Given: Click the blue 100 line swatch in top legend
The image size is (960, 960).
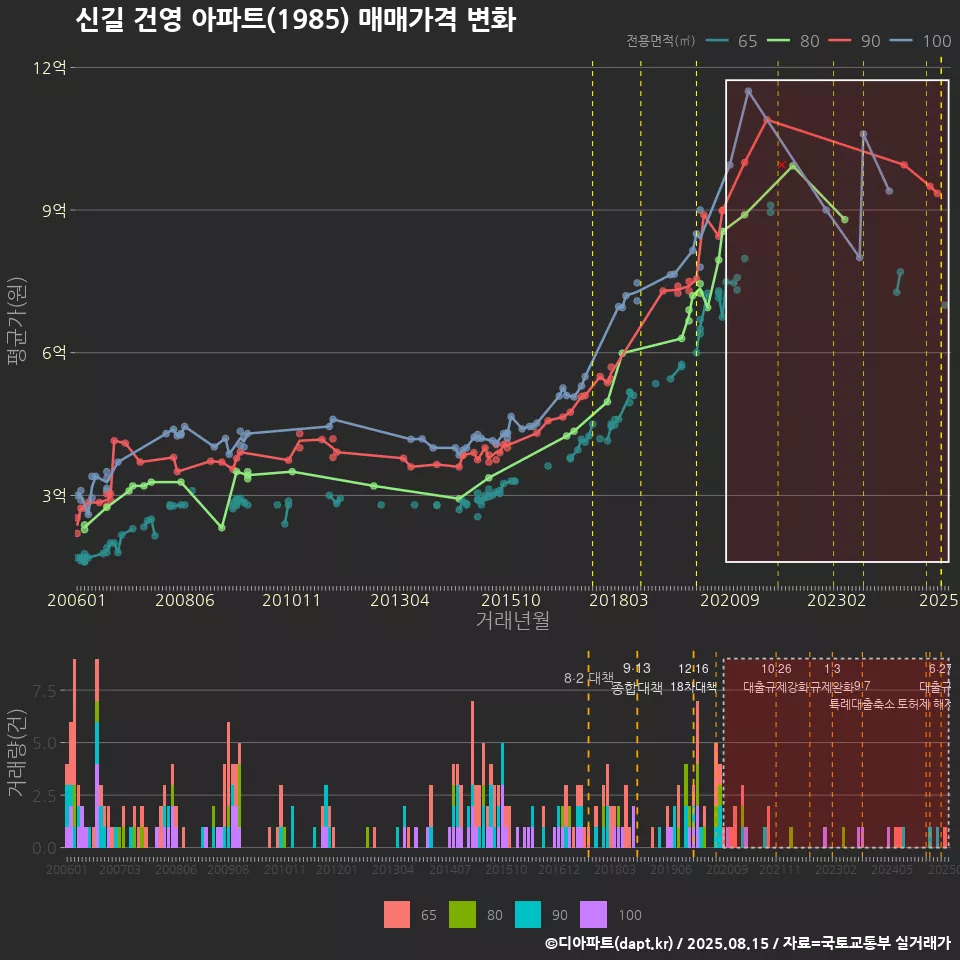Looking at the screenshot, I should tap(901, 41).
